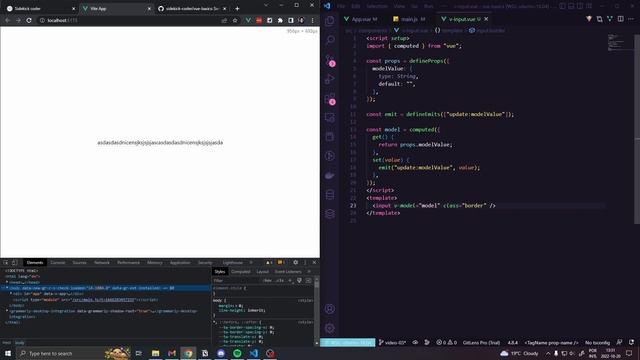Activate DevTools inspect element picker
Screen dimensions: 640x360
(6, 262)
